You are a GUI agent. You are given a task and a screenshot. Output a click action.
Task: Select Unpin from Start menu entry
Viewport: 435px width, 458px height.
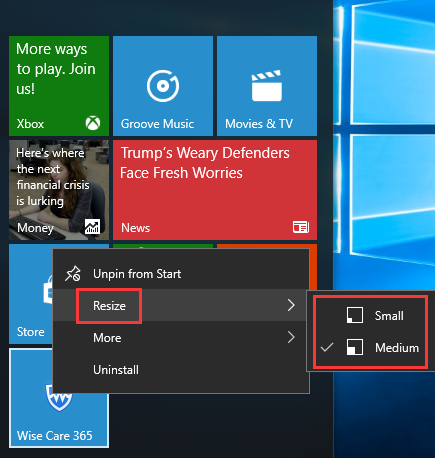[181, 274]
